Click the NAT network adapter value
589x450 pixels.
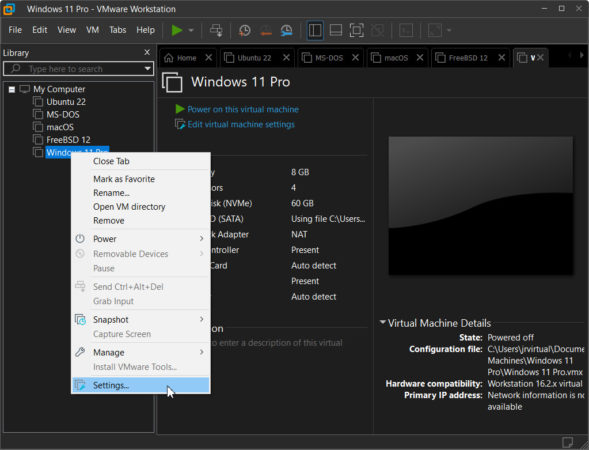299,234
